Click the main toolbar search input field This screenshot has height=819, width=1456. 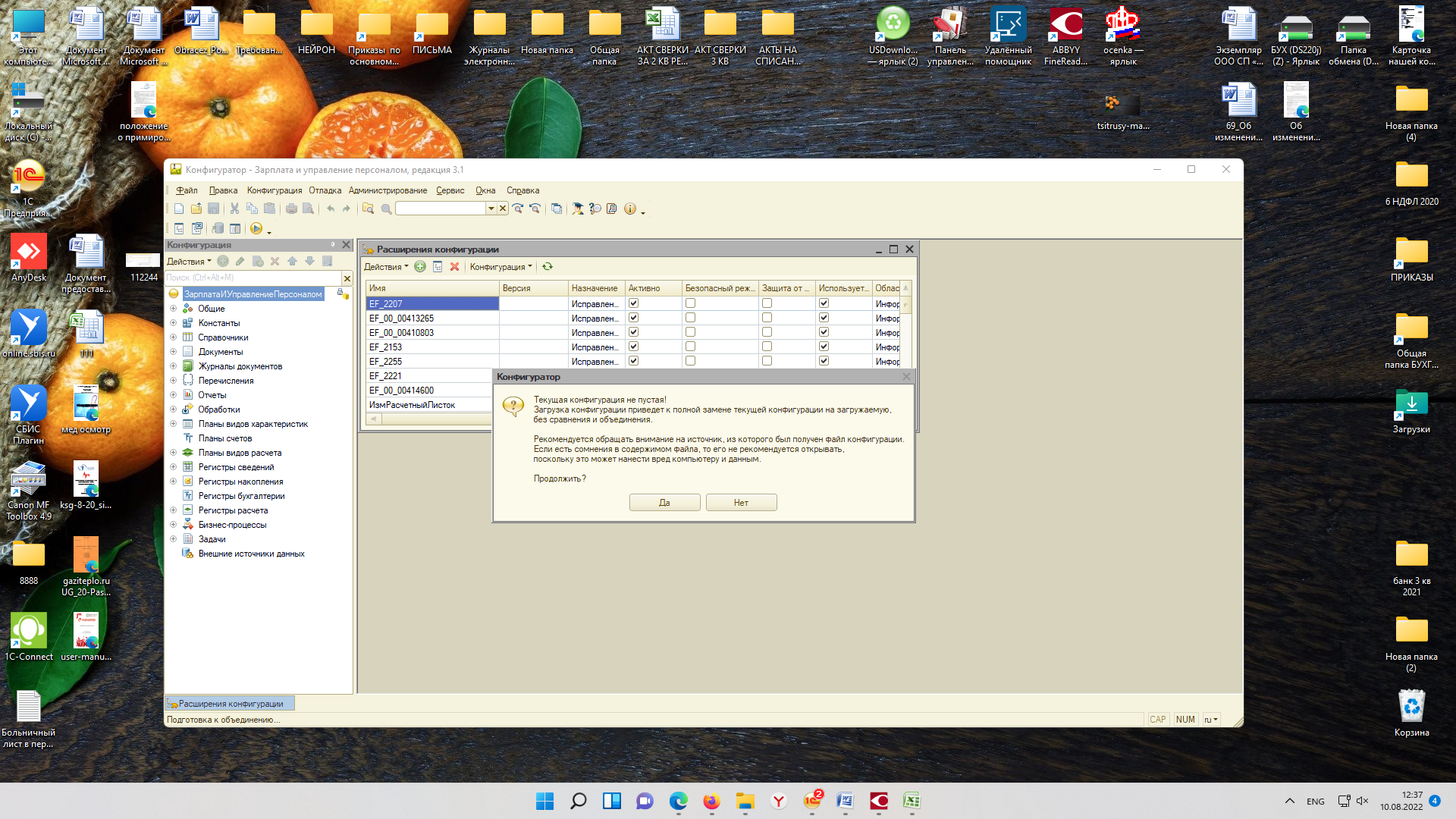point(441,209)
